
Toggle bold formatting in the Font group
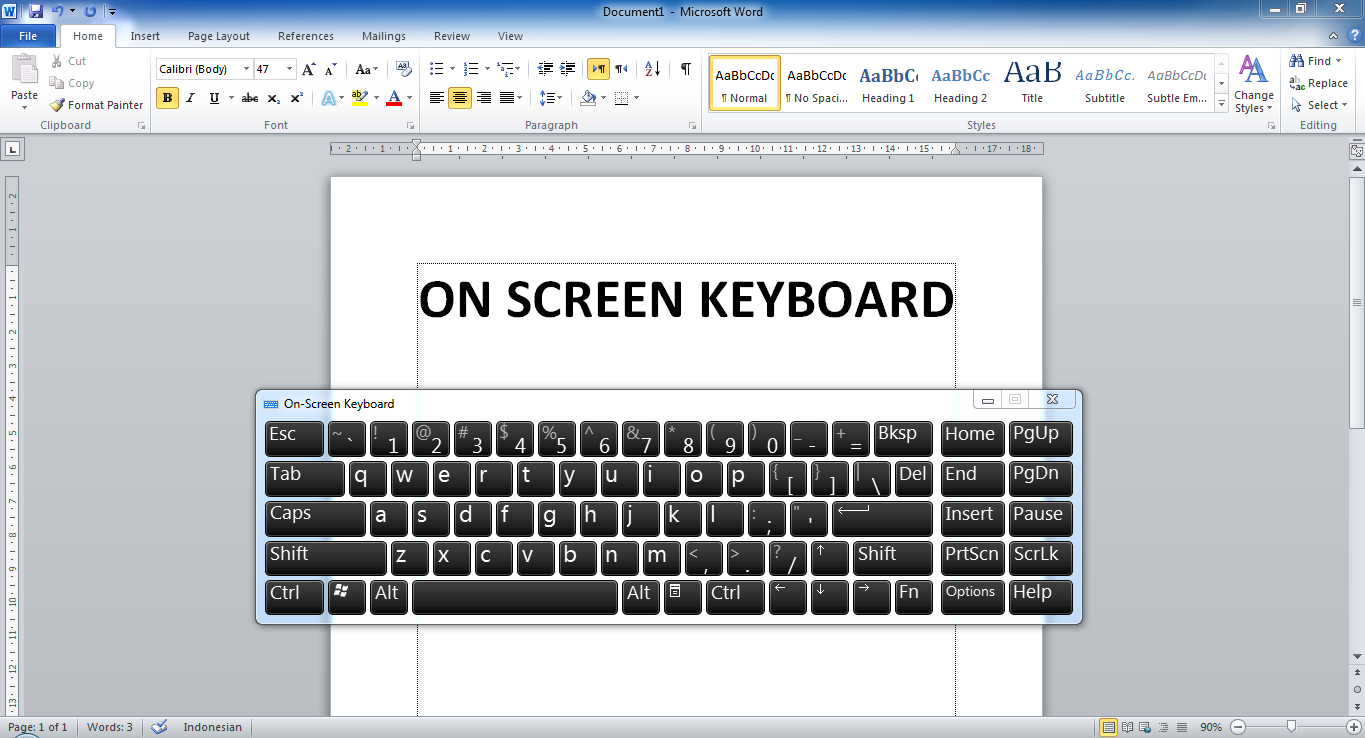pyautogui.click(x=166, y=98)
